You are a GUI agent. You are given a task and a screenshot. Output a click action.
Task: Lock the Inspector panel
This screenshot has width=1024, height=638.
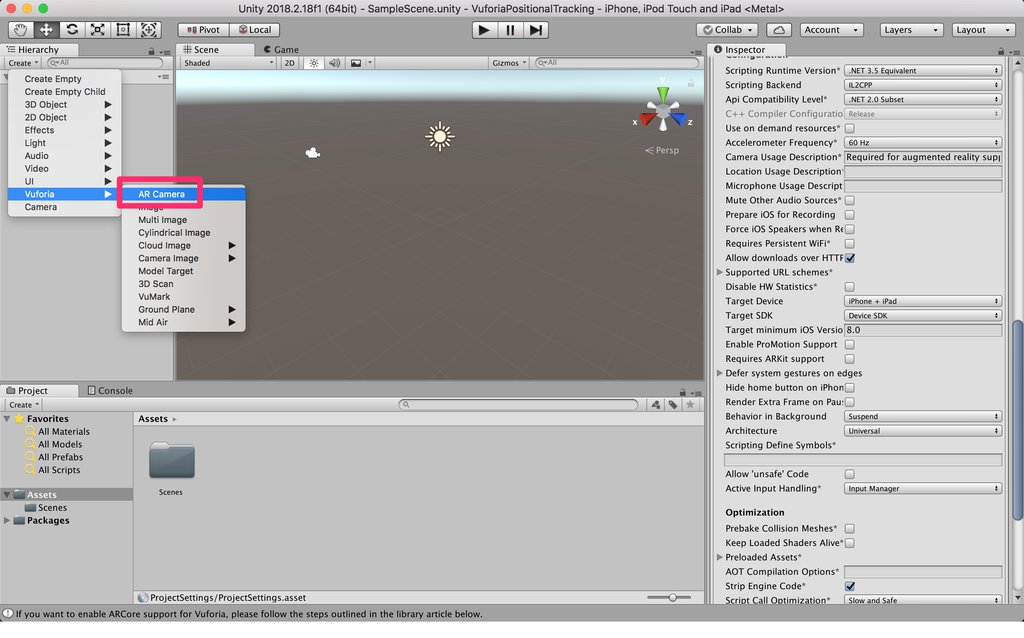[x=1000, y=51]
